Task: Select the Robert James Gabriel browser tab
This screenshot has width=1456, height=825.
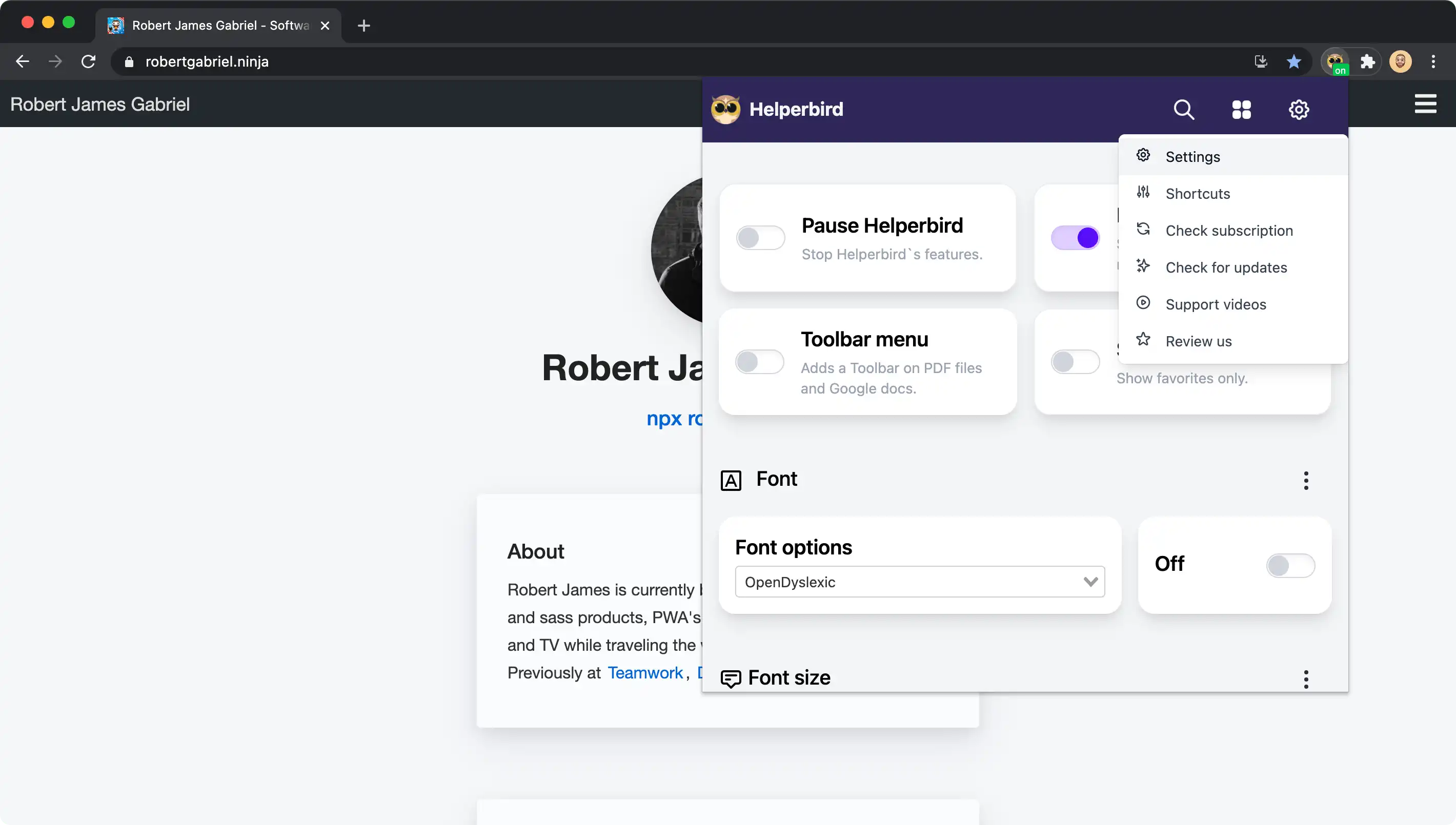Action: 218,26
